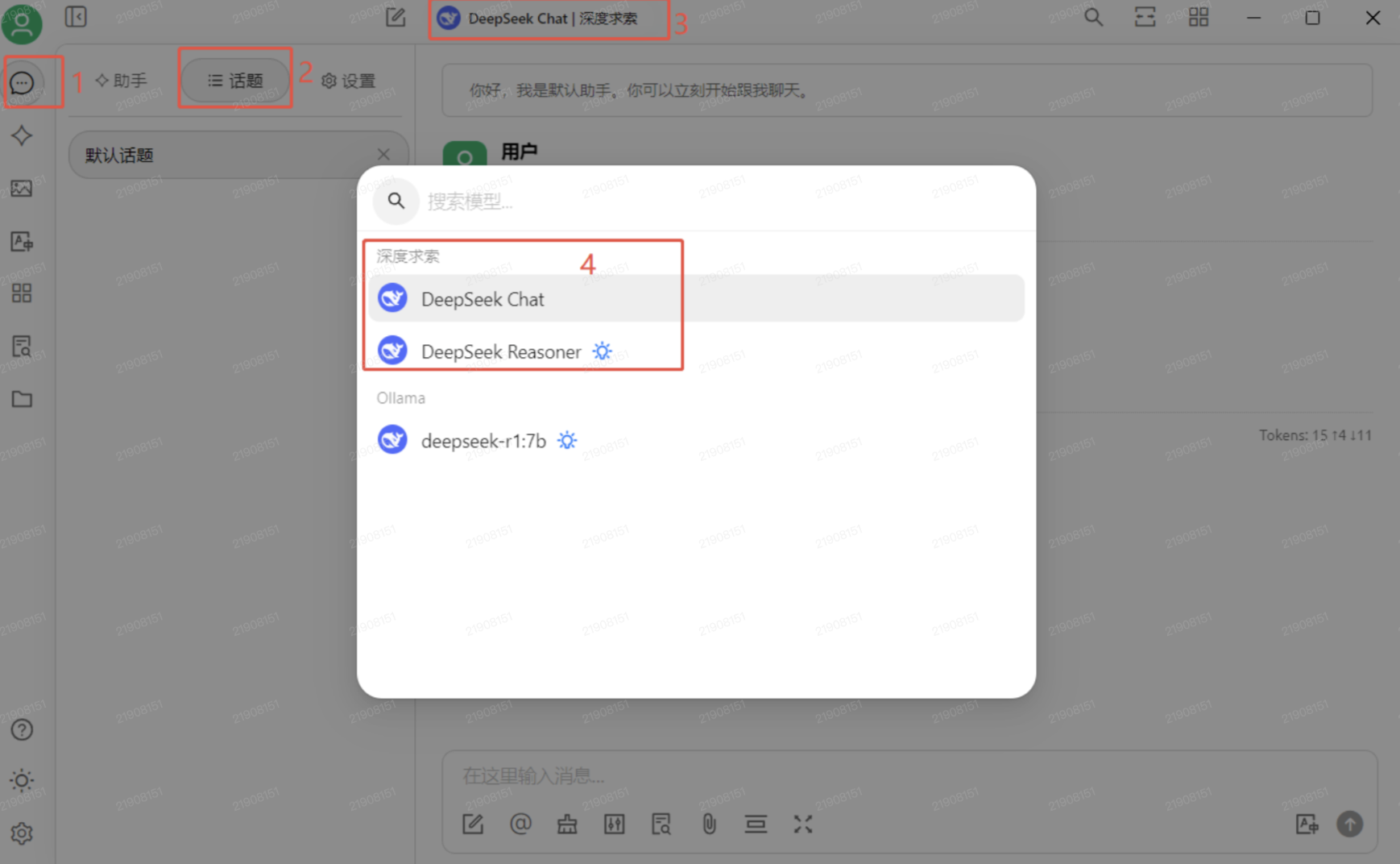Open the translate icon in left sidebar
Screen dimensions: 1400x864
coord(22,241)
